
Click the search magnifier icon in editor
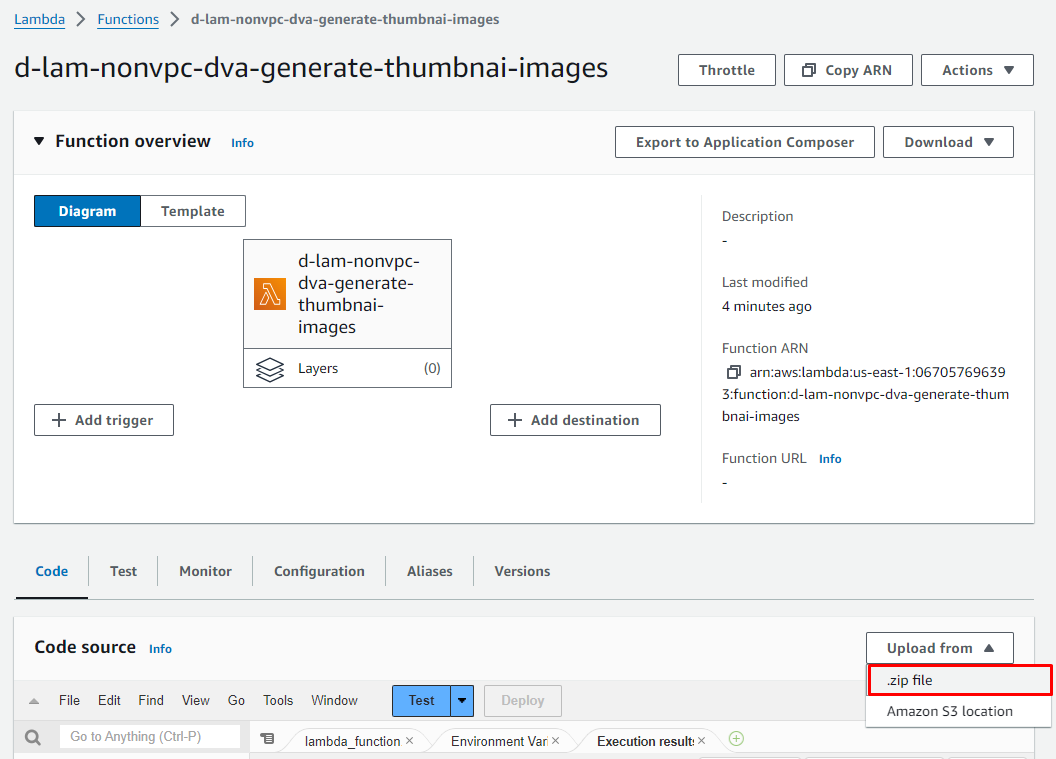pyautogui.click(x=33, y=738)
